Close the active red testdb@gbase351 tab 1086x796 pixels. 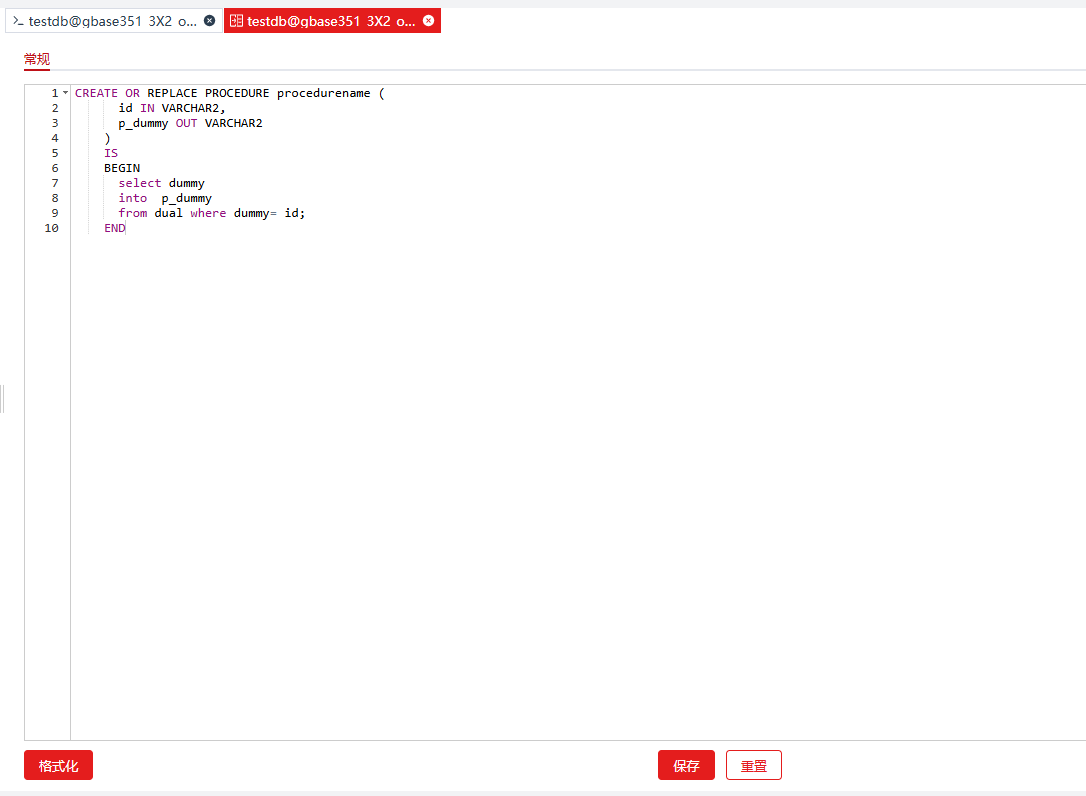click(429, 21)
